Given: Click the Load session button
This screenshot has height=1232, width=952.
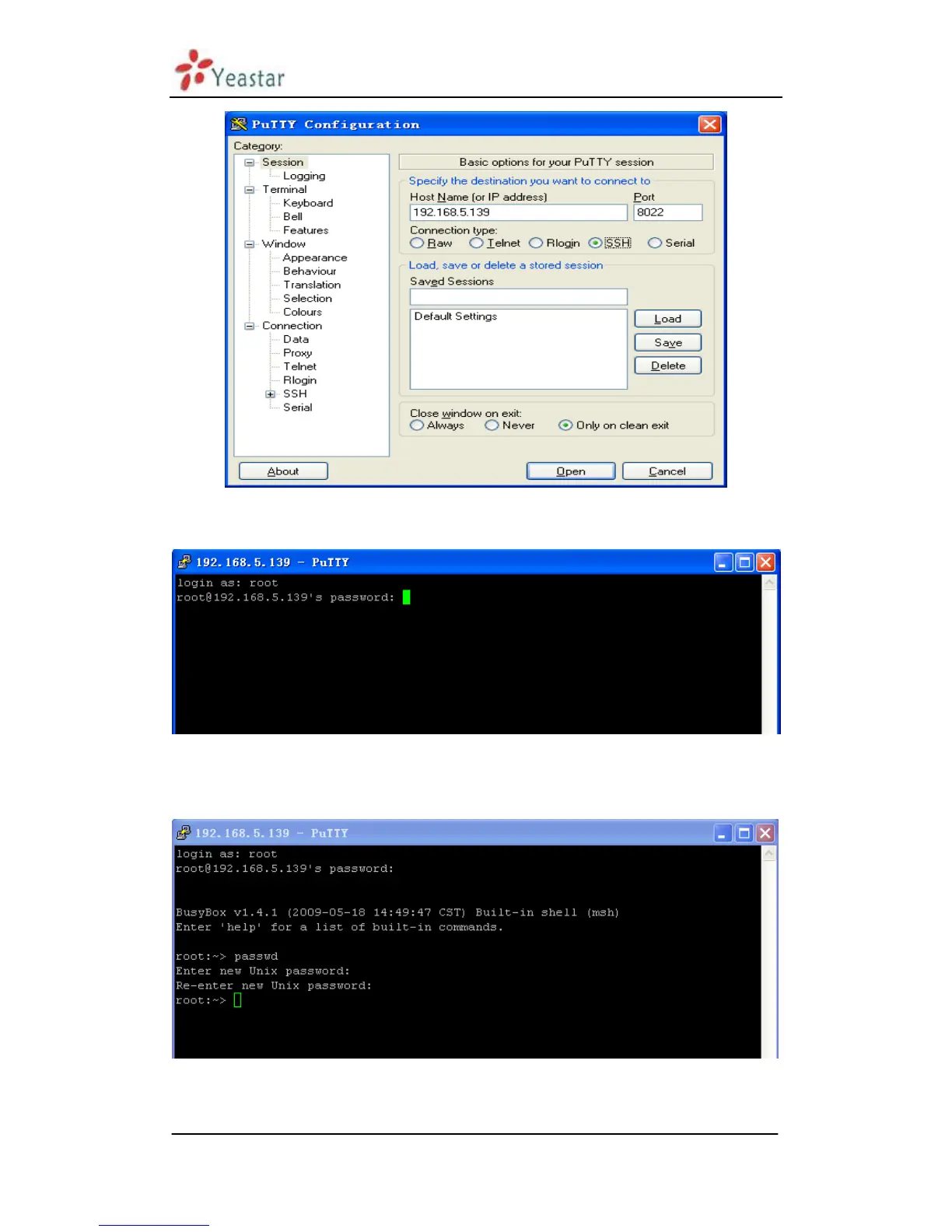Looking at the screenshot, I should [667, 319].
